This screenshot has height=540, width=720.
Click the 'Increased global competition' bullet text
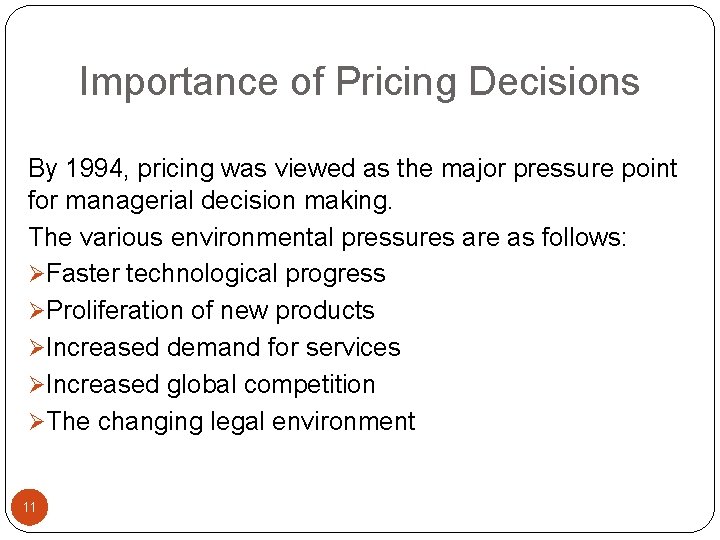pyautogui.click(x=211, y=385)
